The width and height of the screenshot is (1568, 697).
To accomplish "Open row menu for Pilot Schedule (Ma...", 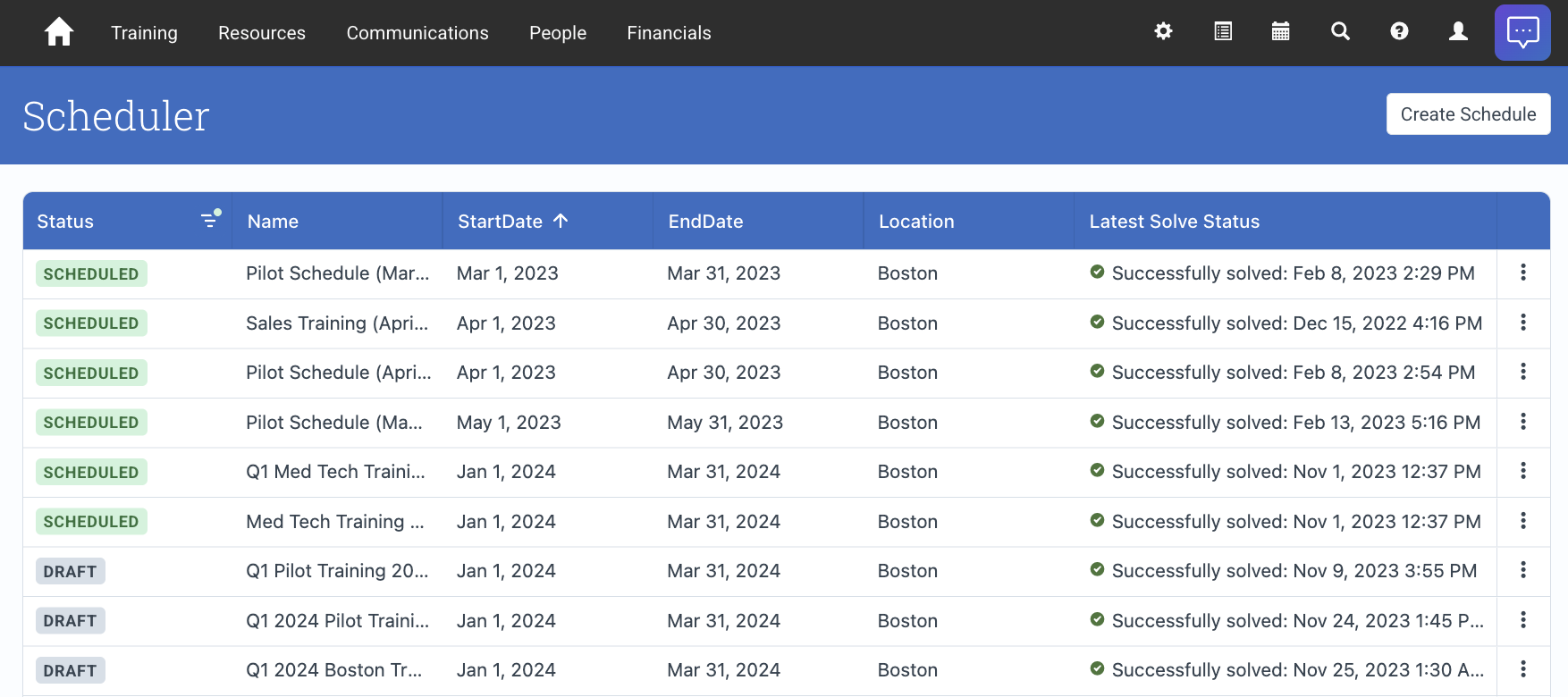I will tap(1523, 422).
